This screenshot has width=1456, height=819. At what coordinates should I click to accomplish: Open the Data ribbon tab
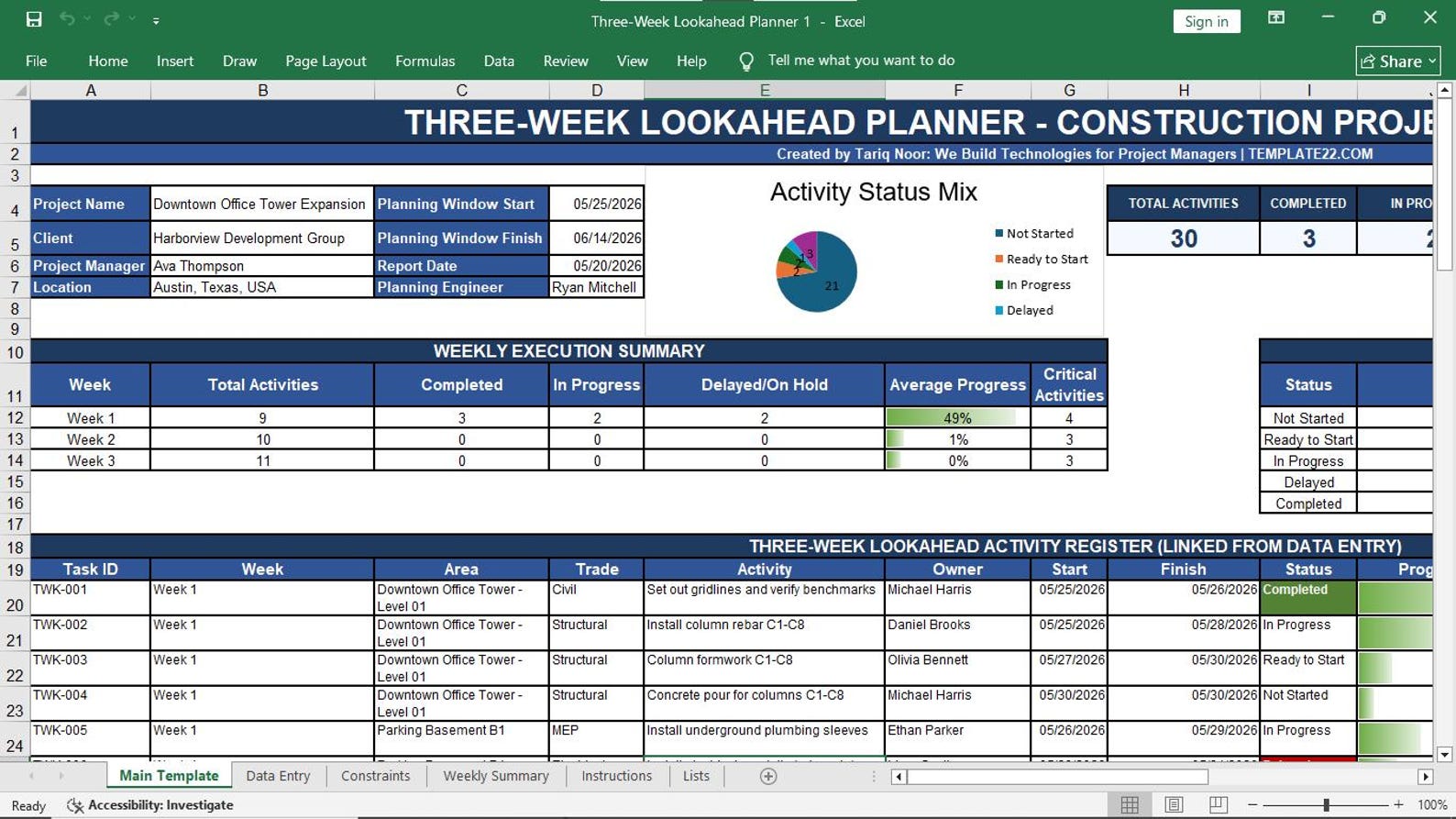coord(499,61)
